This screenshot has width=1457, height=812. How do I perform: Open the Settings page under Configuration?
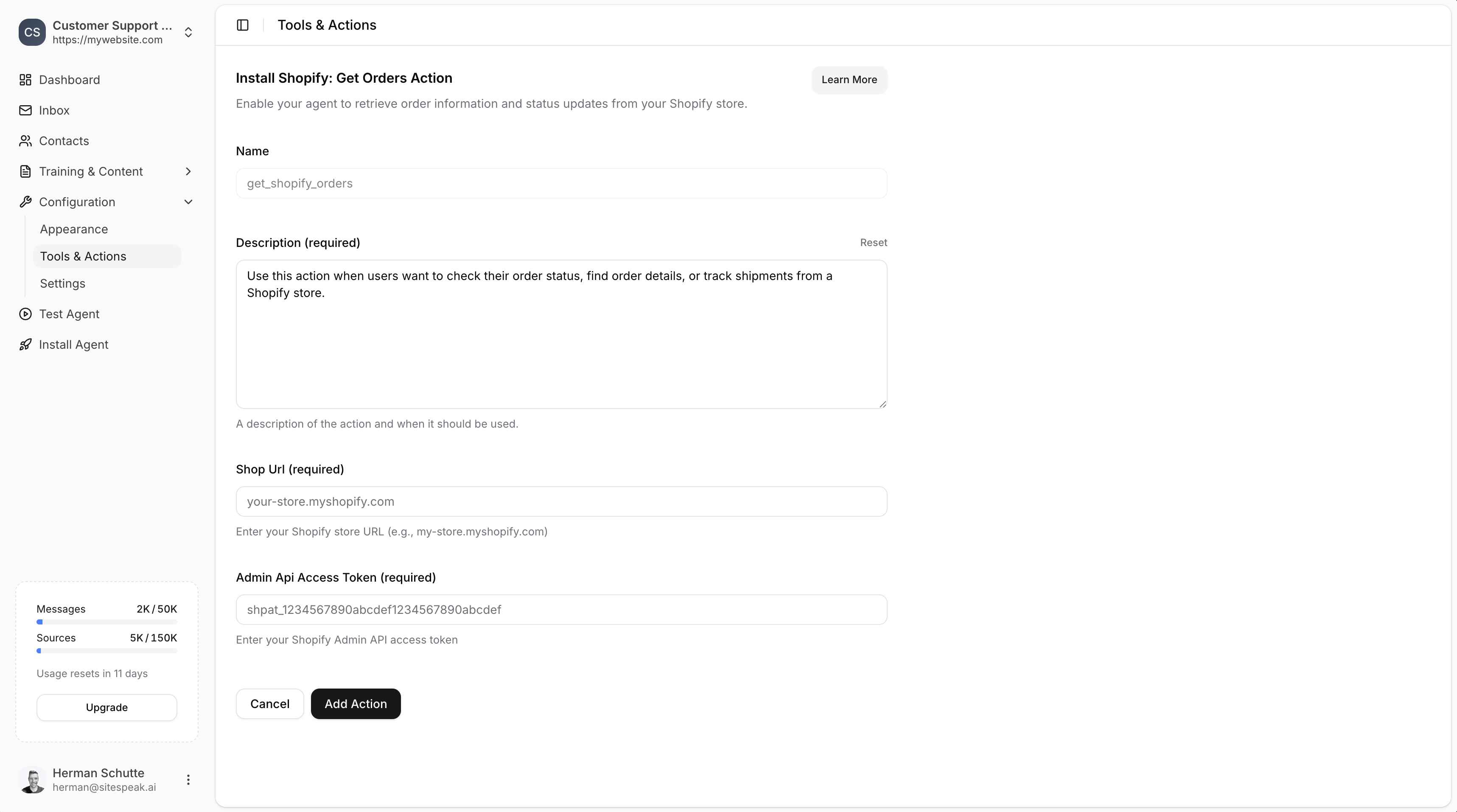(x=62, y=283)
